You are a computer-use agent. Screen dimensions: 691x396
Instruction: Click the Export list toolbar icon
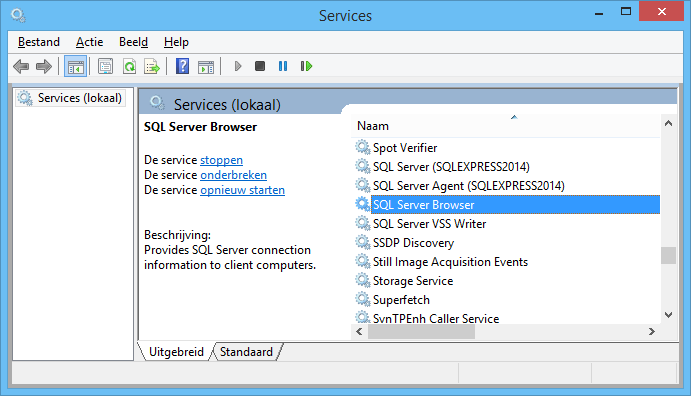pyautogui.click(x=152, y=67)
